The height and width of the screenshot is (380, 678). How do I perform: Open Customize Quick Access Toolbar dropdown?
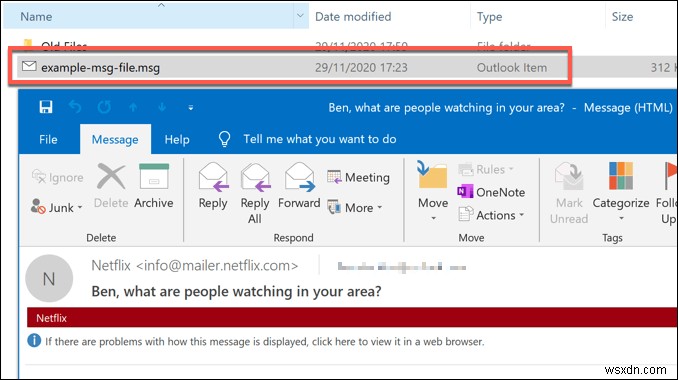[191, 108]
